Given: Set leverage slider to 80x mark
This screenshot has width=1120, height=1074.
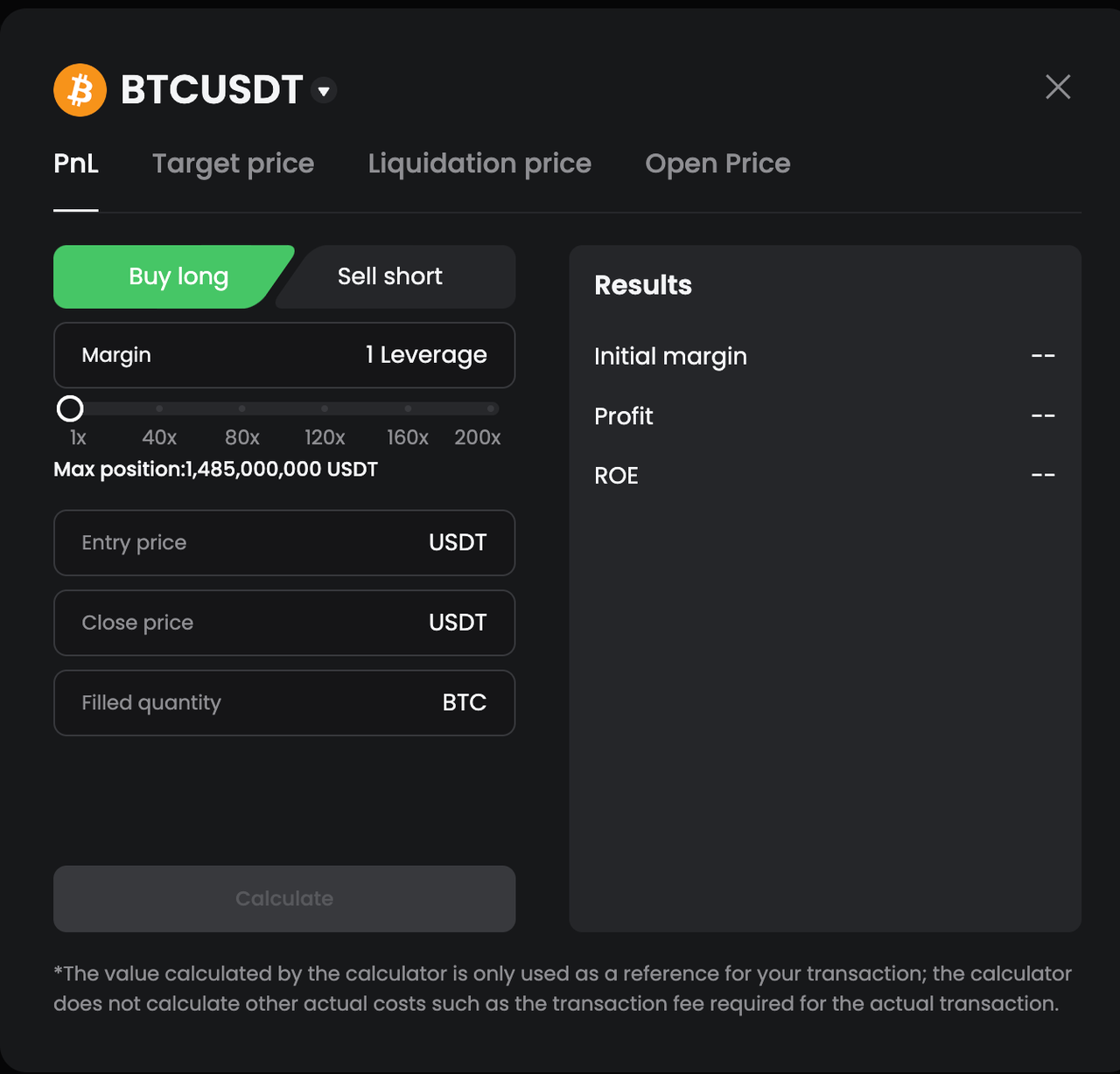Looking at the screenshot, I should 242,408.
